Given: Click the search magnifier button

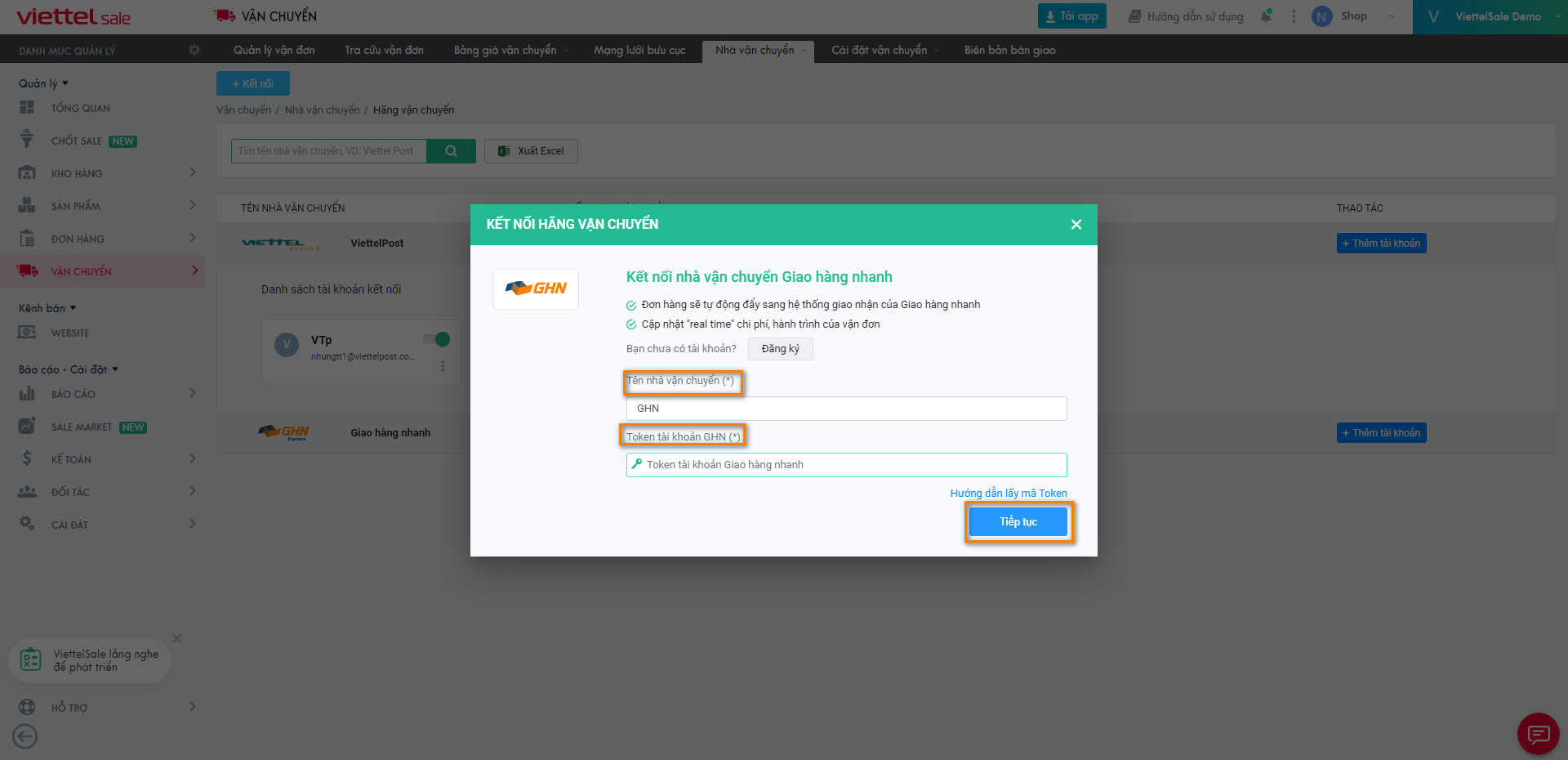Looking at the screenshot, I should tap(451, 150).
